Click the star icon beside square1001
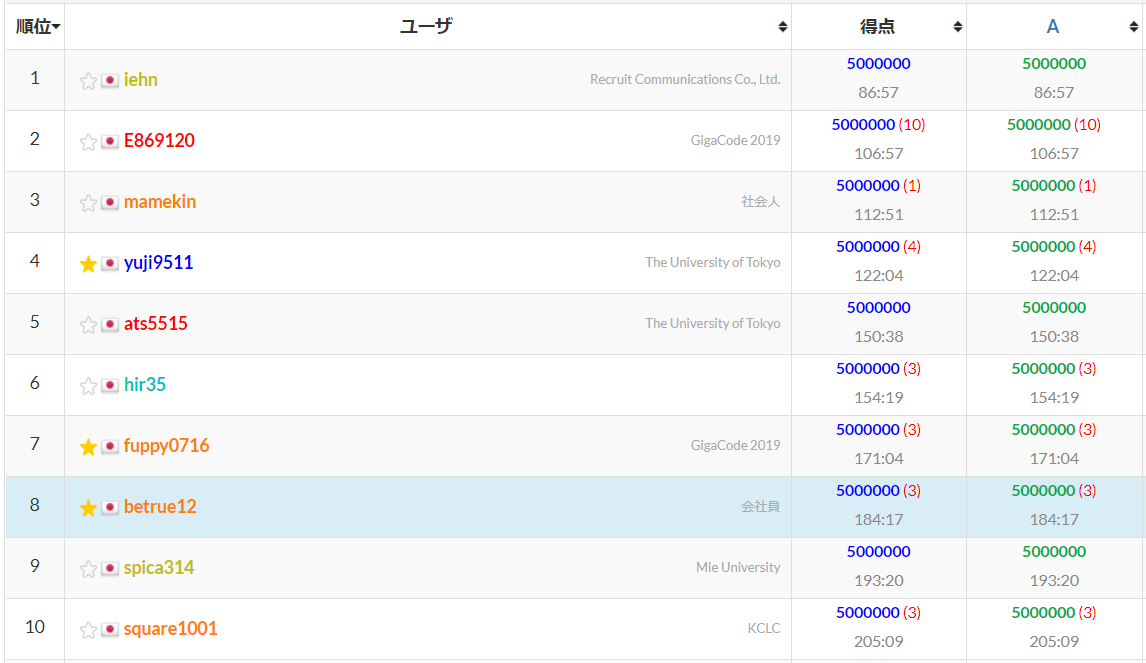This screenshot has height=663, width=1146. [x=88, y=629]
